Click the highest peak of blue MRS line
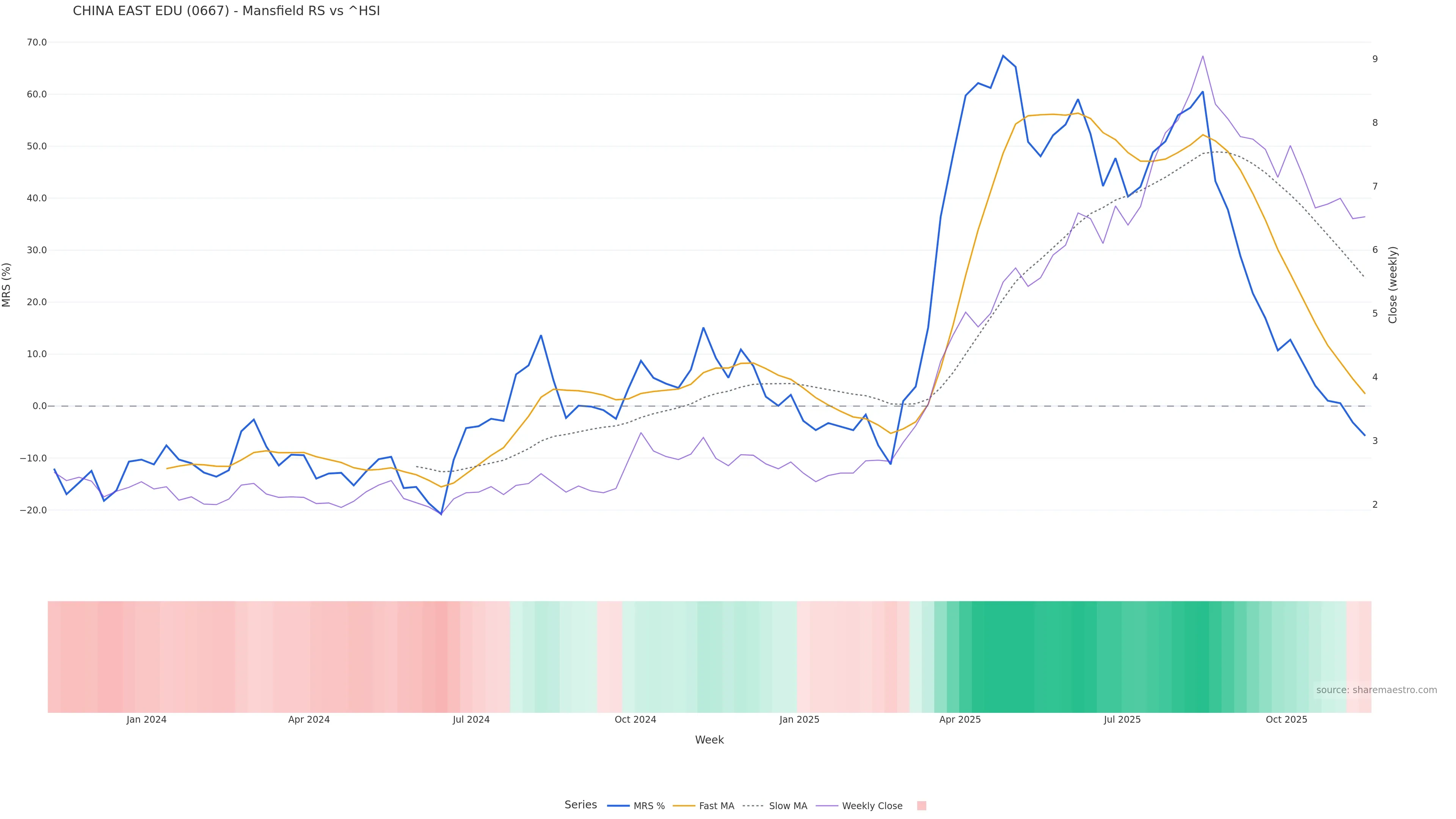 point(1003,55)
